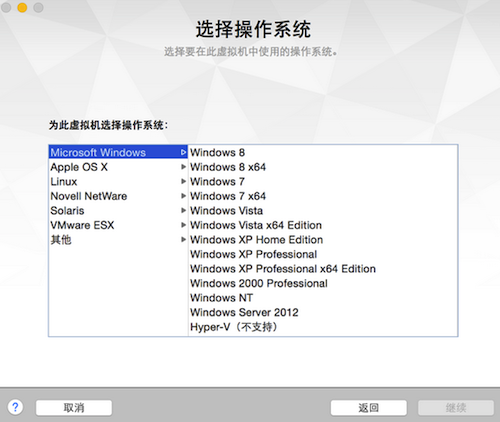Click the yellow minimize window button
The height and width of the screenshot is (422, 500).
pos(22,7)
